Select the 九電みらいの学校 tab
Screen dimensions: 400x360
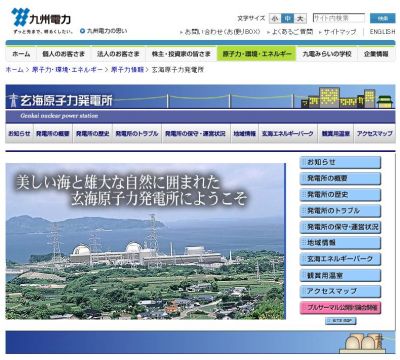[x=327, y=54]
